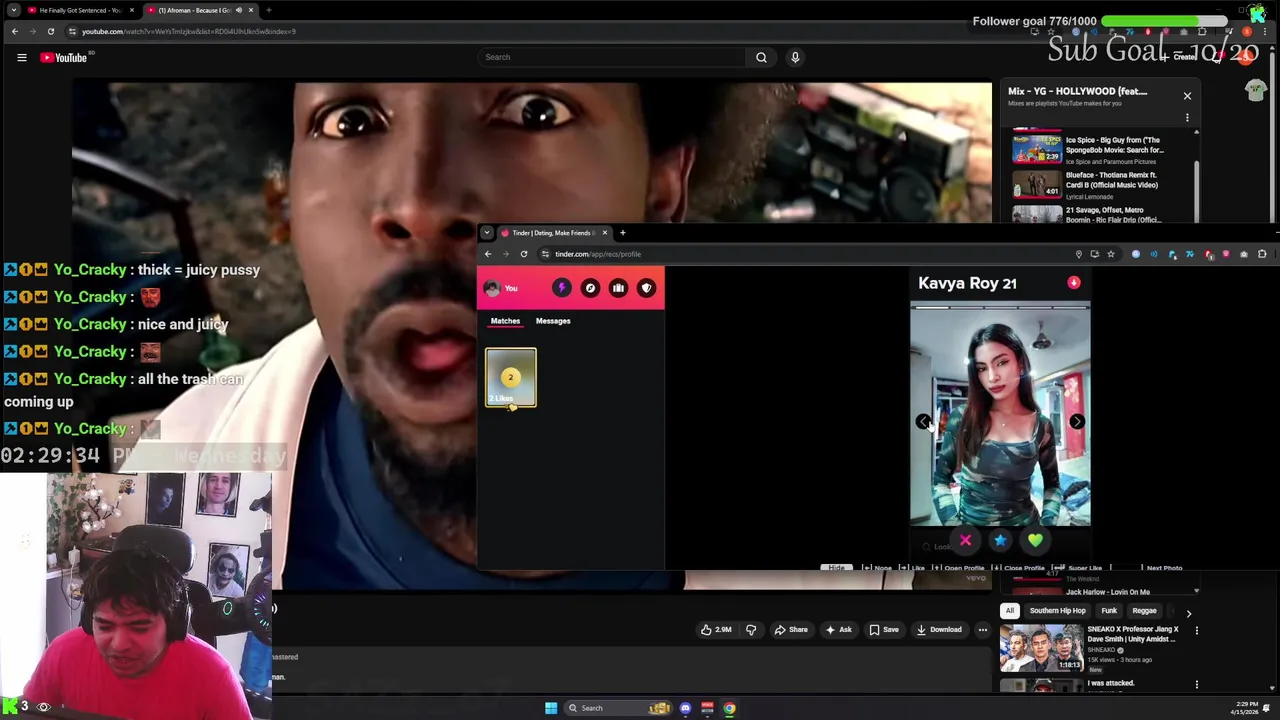Dislike the Afroman video
Image resolution: width=1280 pixels, height=720 pixels.
[751, 630]
